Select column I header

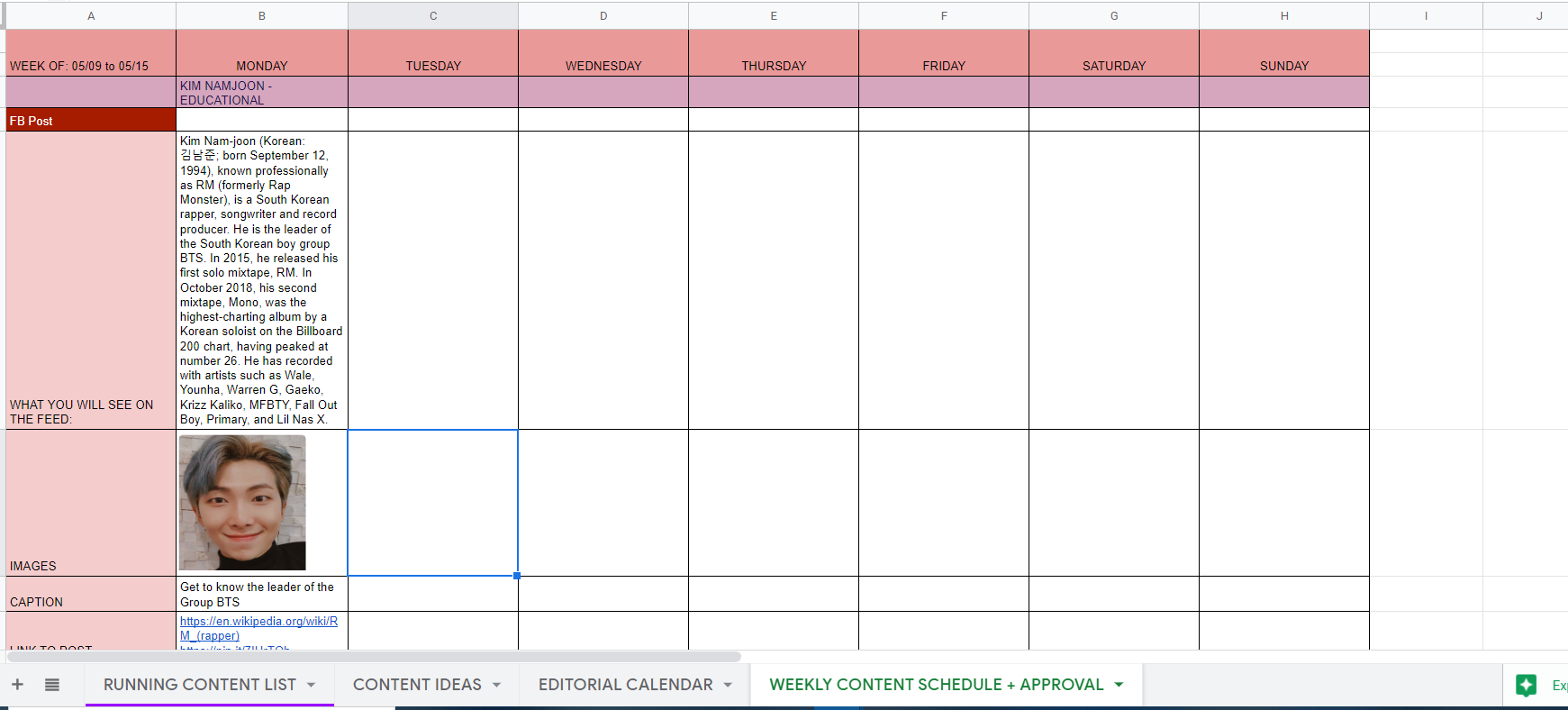click(x=1426, y=16)
